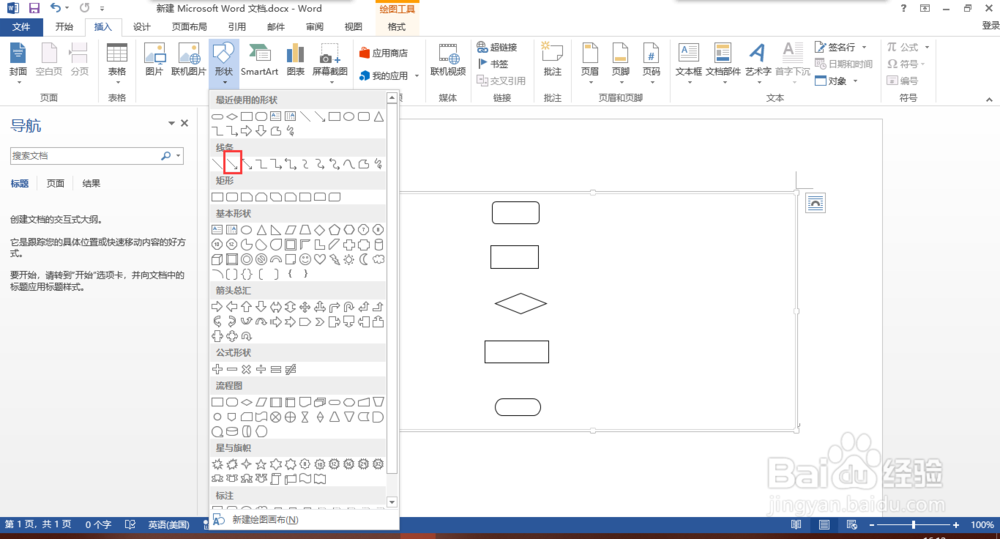This screenshot has height=539, width=1000.
Task: Select the curve shape under 线条
Action: pyautogui.click(x=349, y=164)
